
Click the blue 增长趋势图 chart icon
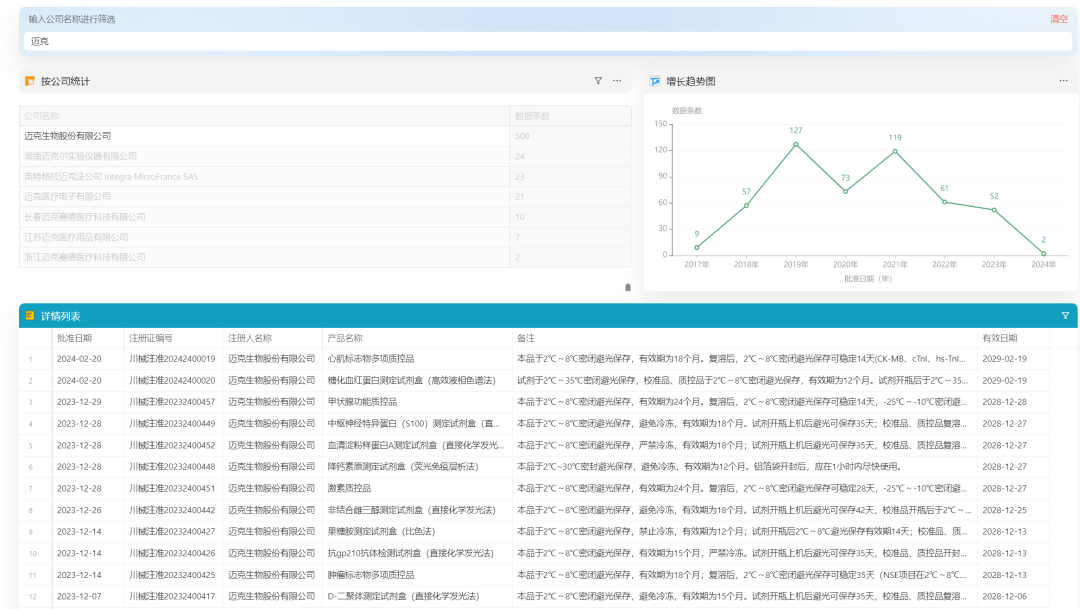coord(655,81)
